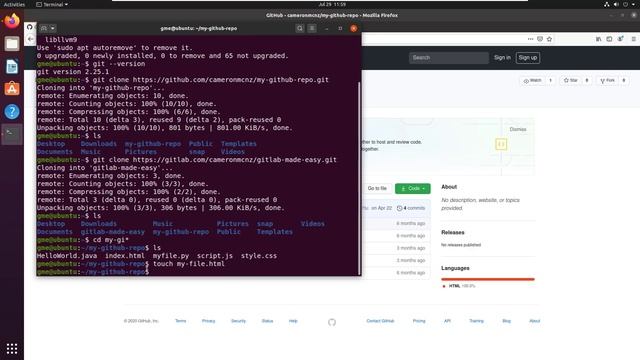Open the terminal hamburger menu
The width and height of the screenshot is (640, 360).
tap(312, 28)
